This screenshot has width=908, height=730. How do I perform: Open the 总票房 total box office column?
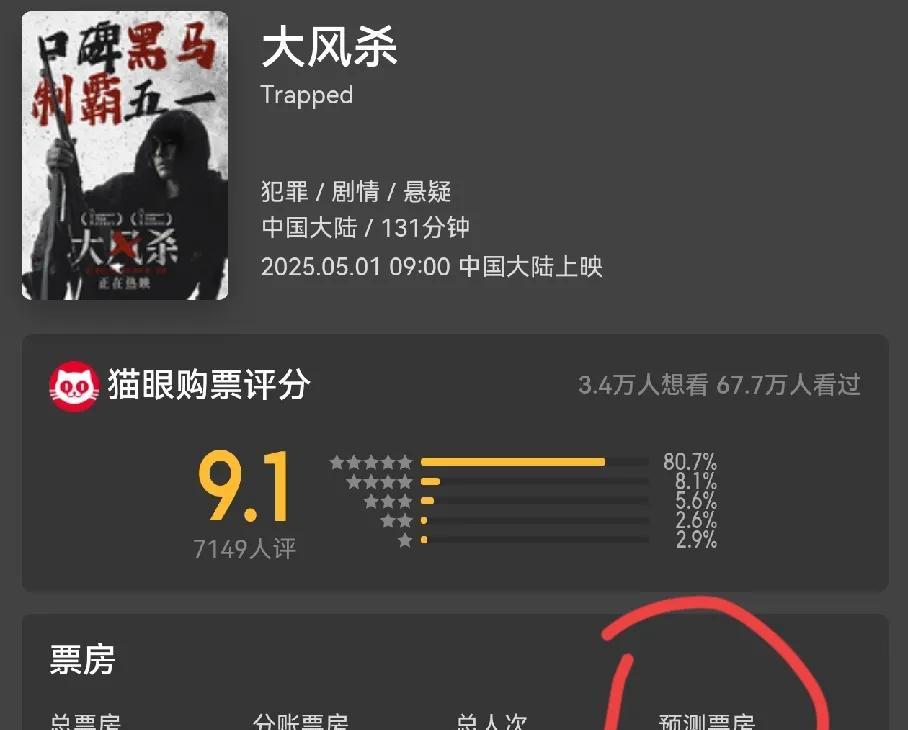pyautogui.click(x=85, y=722)
